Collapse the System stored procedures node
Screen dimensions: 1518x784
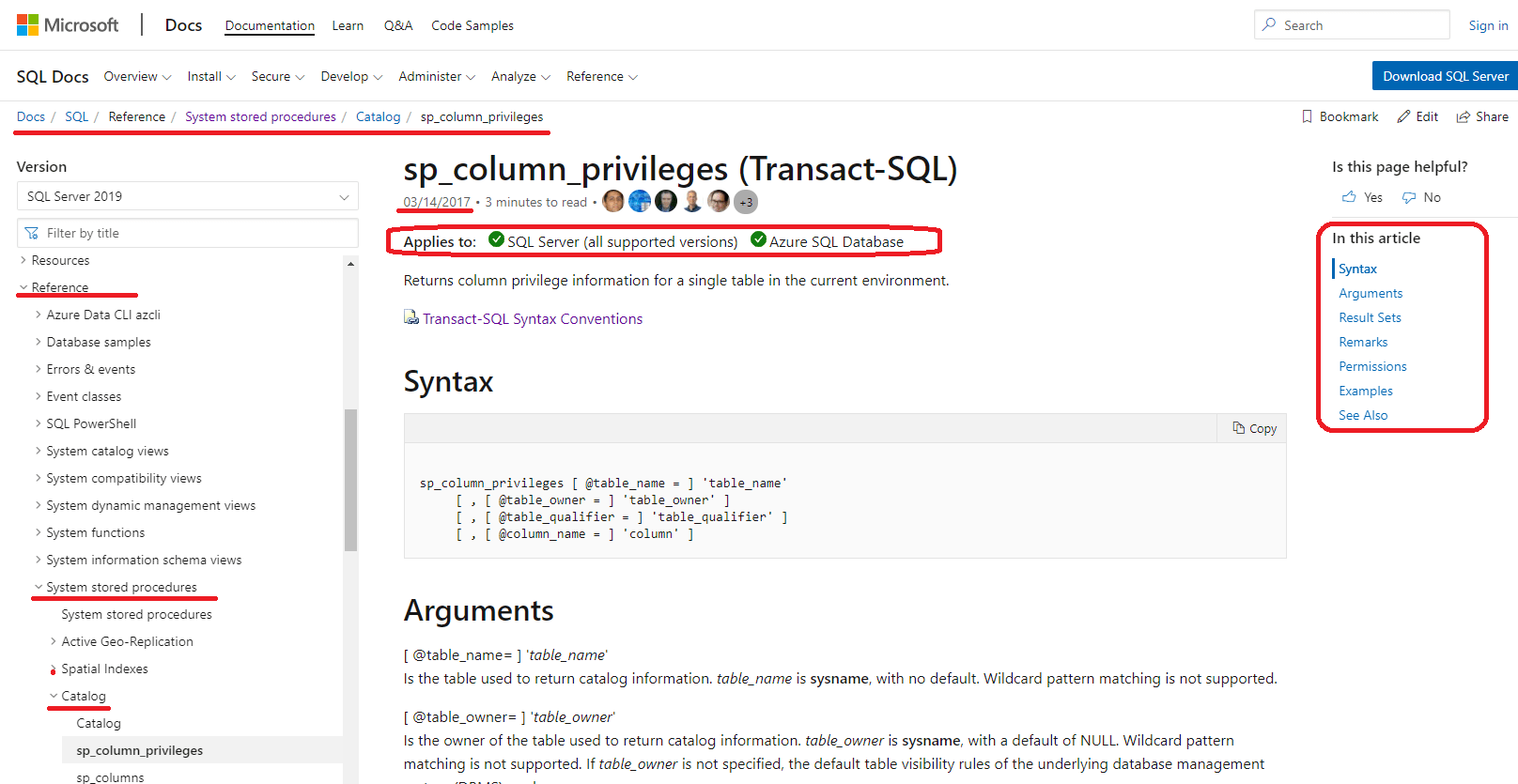(x=39, y=587)
